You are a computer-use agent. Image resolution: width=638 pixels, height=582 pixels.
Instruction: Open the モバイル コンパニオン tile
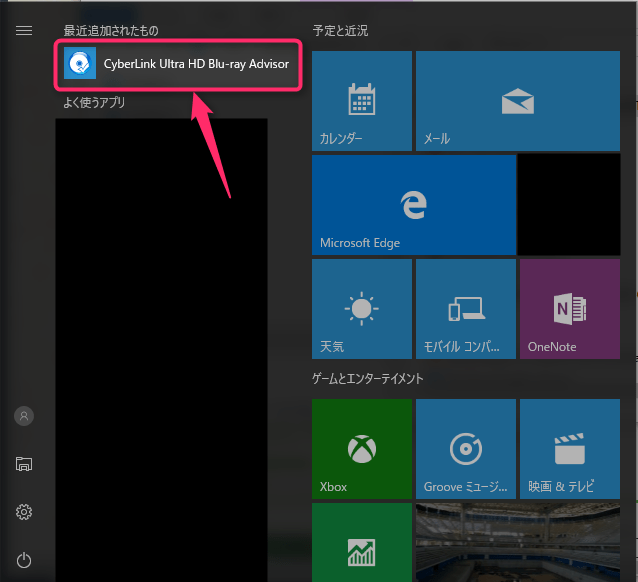click(466, 309)
